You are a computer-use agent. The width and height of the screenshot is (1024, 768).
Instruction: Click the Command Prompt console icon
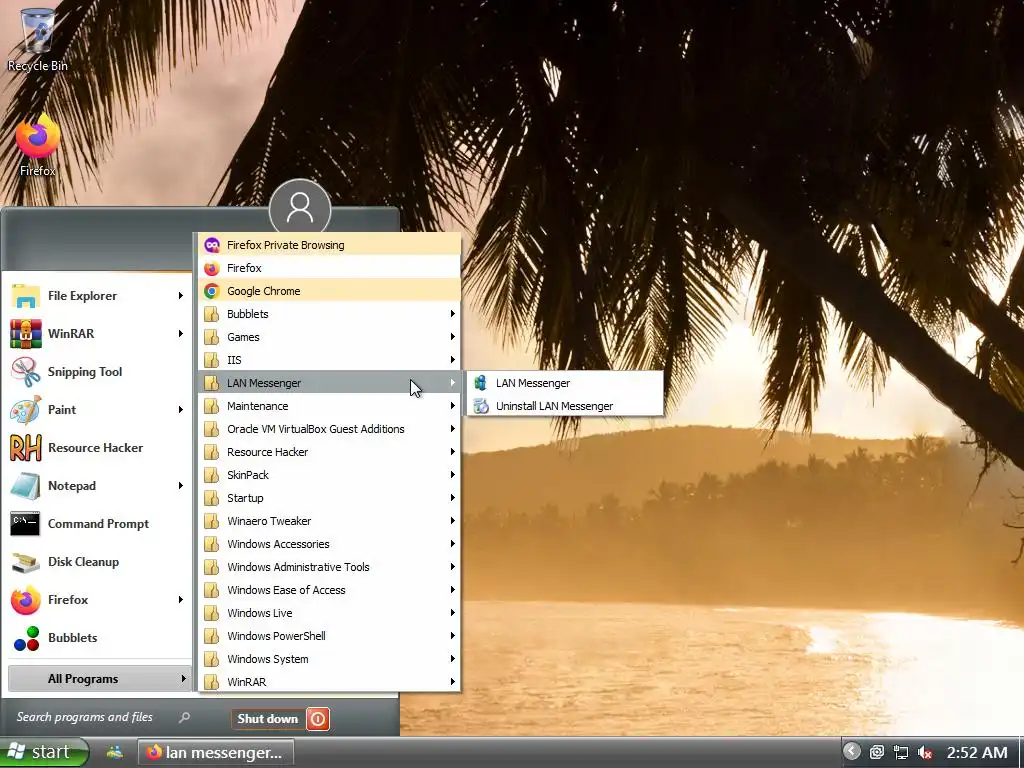coord(25,524)
